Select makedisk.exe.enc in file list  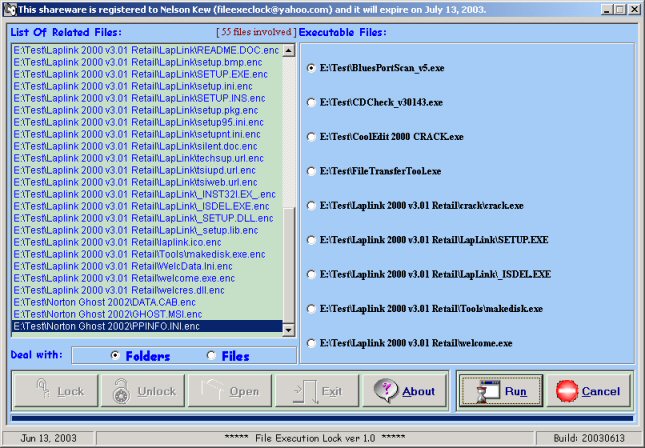point(147,254)
